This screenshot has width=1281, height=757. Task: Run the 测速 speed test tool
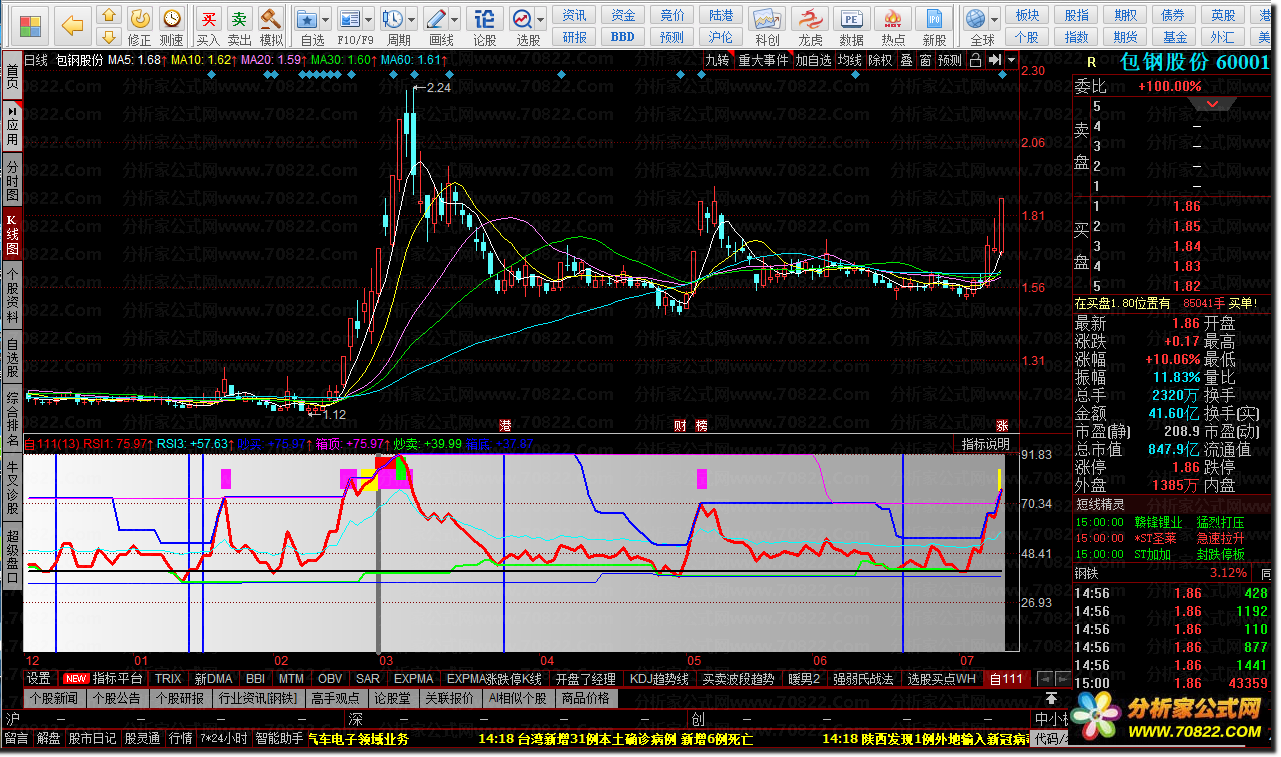172,27
